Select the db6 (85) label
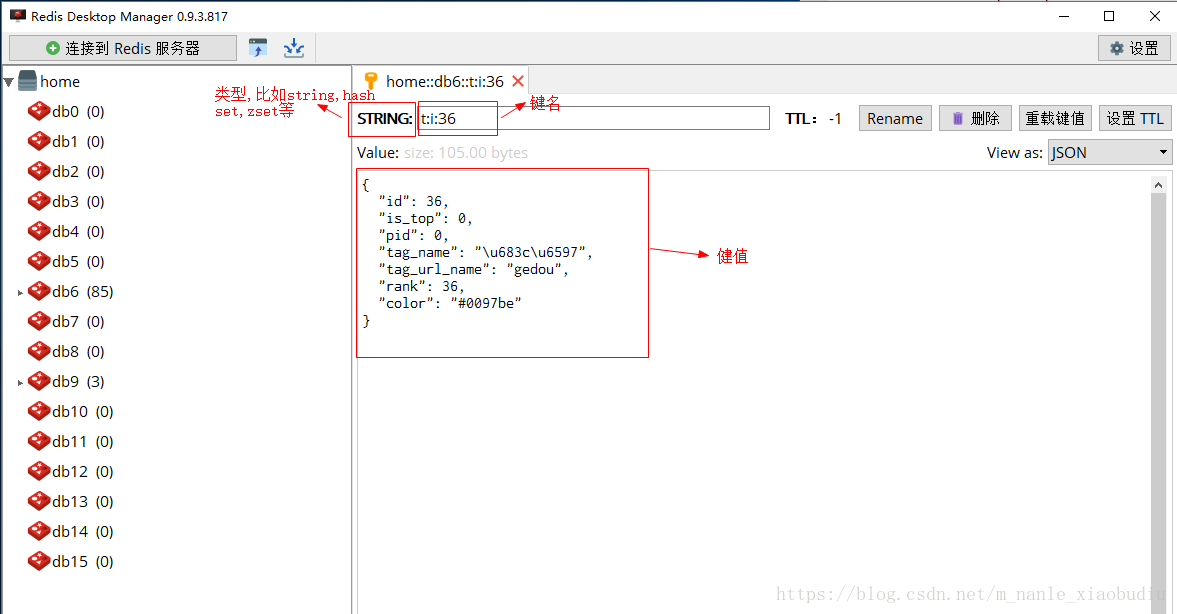This screenshot has width=1177, height=614. click(x=83, y=291)
